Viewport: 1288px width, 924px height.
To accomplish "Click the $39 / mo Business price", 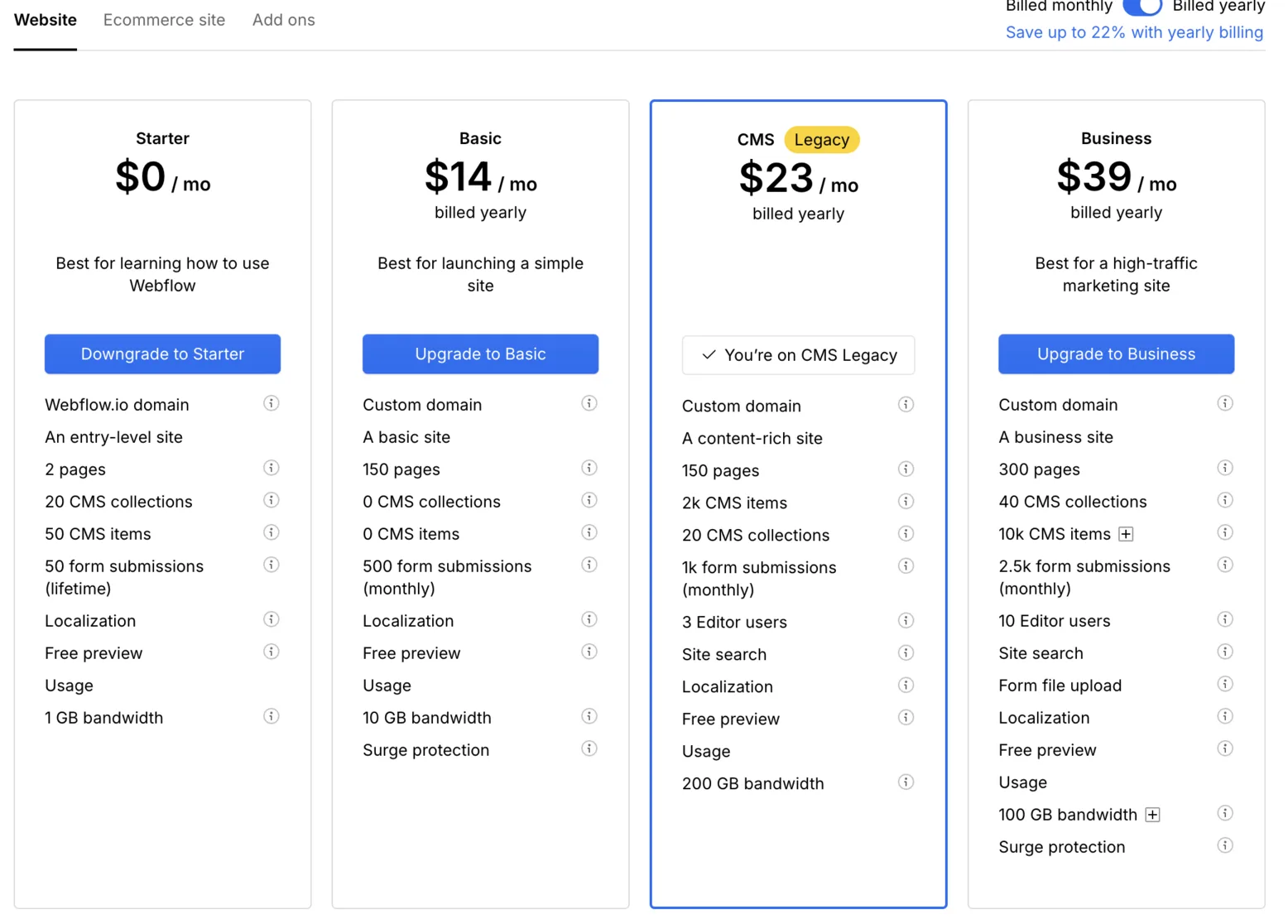I will pyautogui.click(x=1116, y=177).
